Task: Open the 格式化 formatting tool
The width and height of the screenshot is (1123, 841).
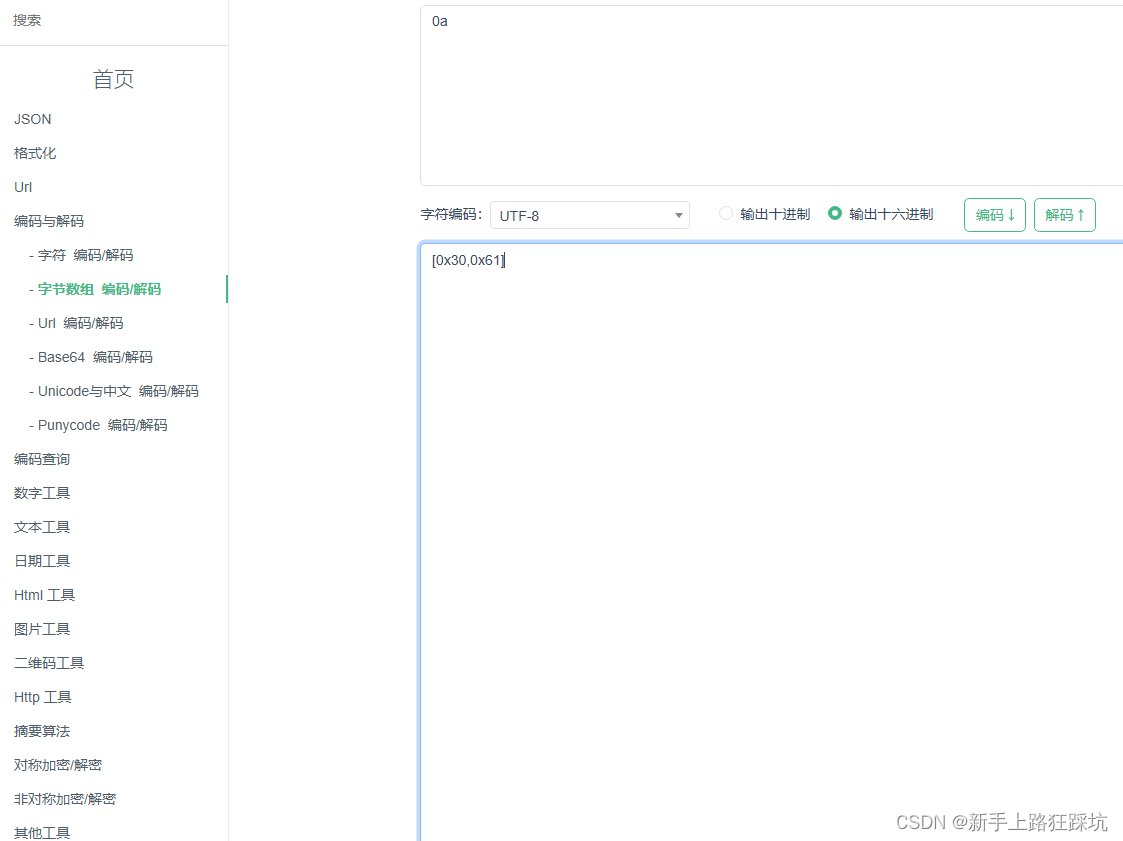Action: (x=34, y=153)
